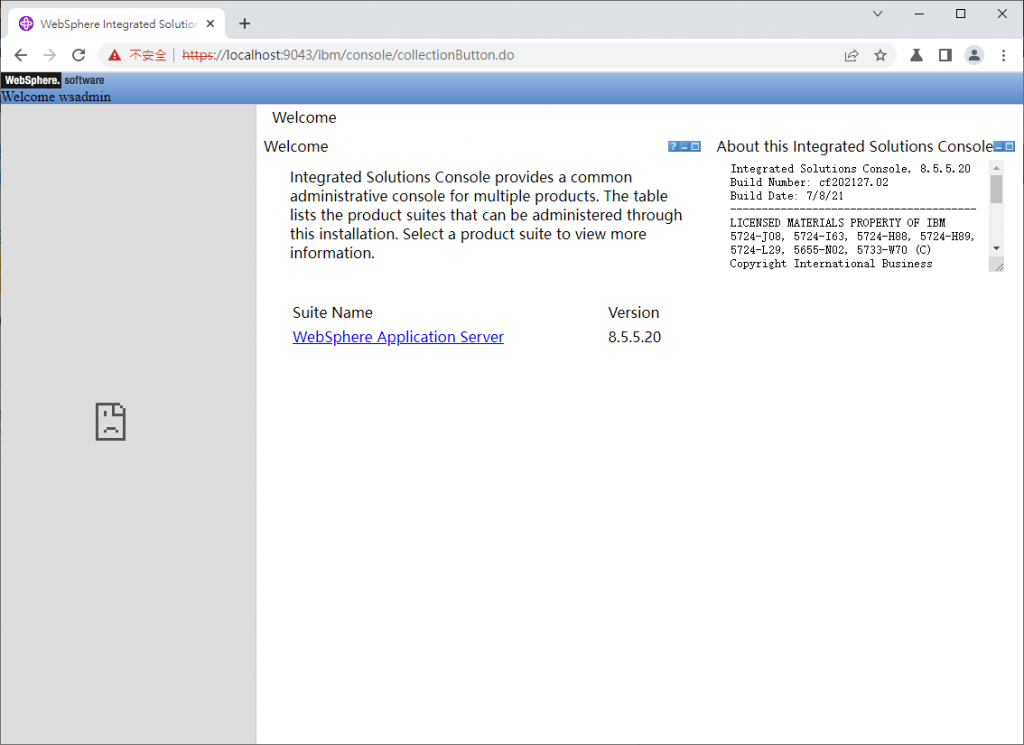
Task: Click the WebSphere software logo
Action: pos(53,80)
